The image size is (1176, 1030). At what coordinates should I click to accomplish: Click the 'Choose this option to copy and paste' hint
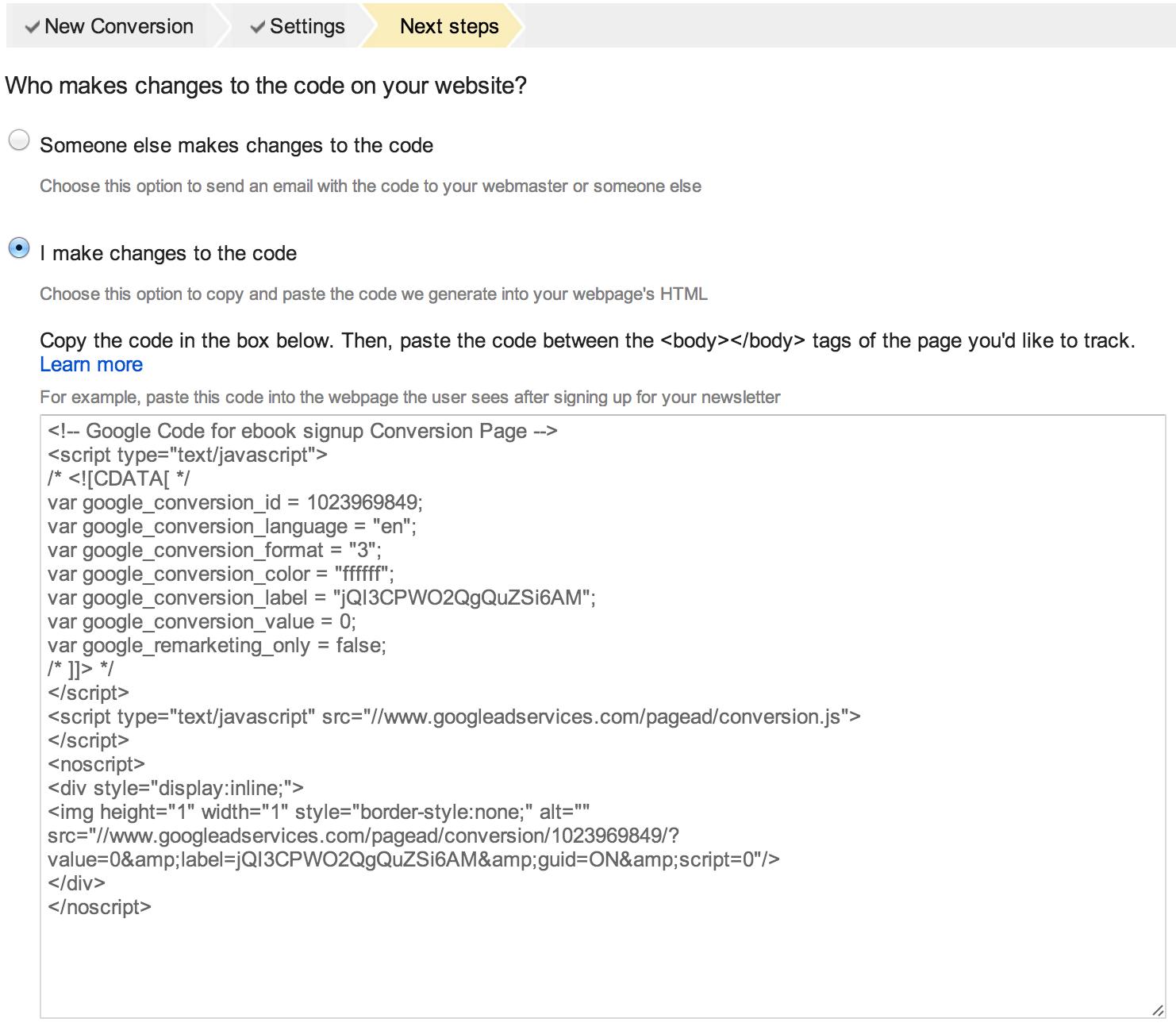point(374,294)
